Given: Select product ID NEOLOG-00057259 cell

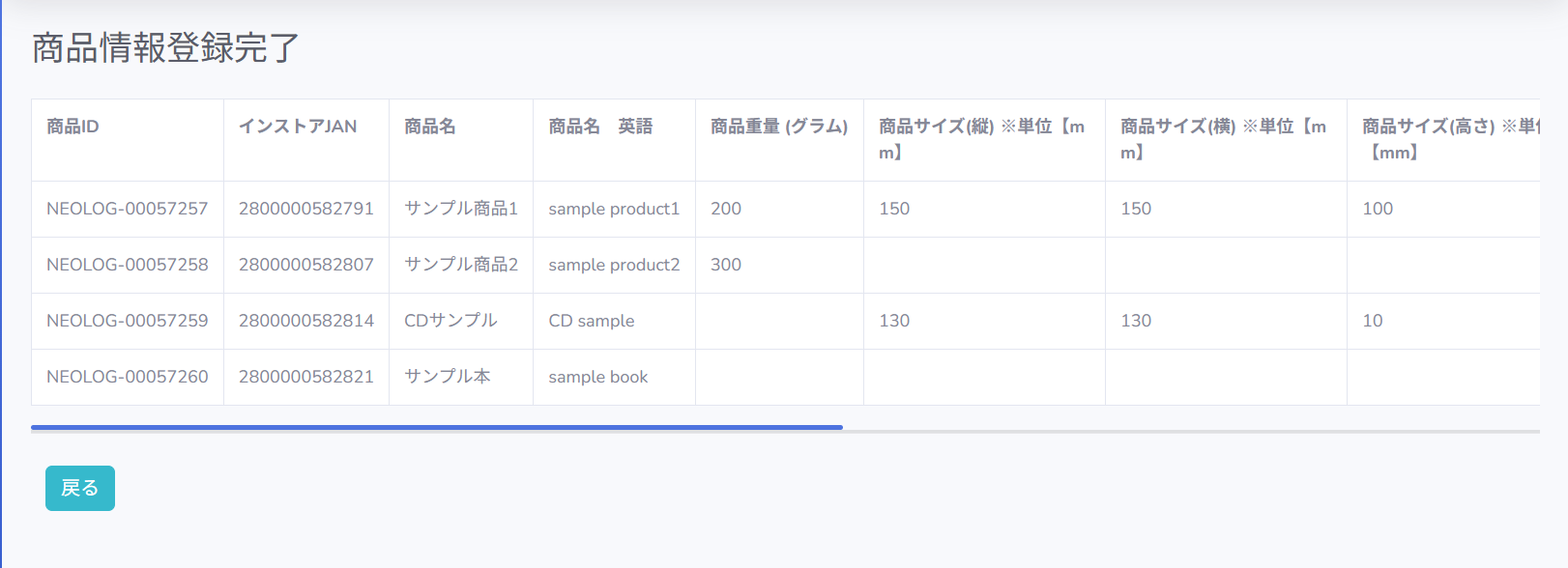Looking at the screenshot, I should coord(127,321).
